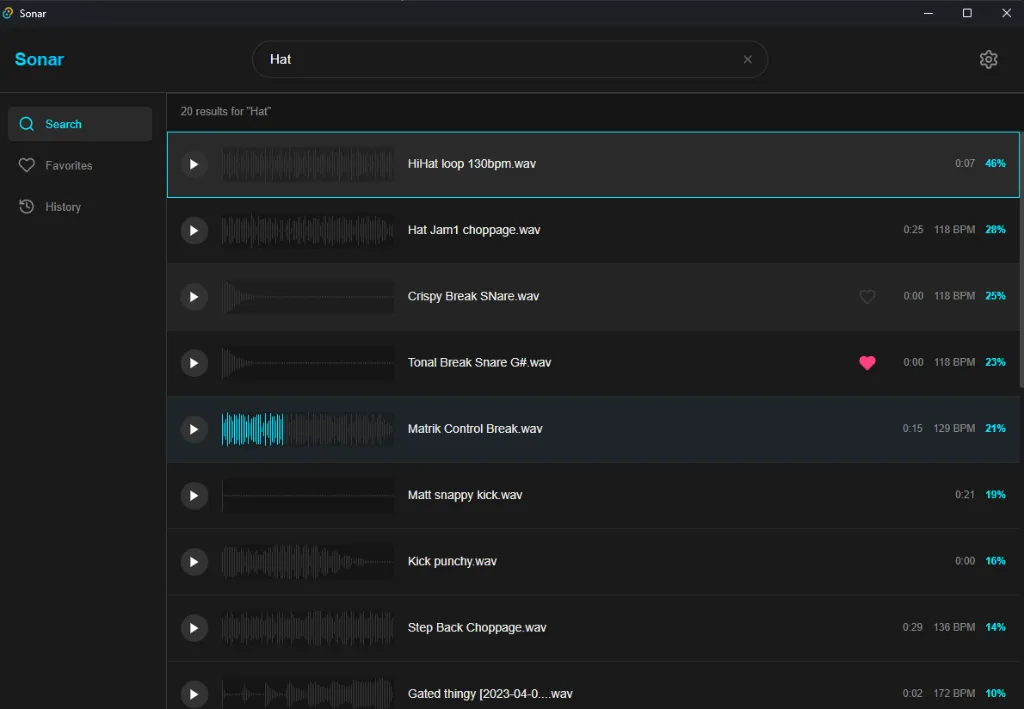The height and width of the screenshot is (709, 1024).
Task: Click the 46% match score of HiHat loop
Action: pos(995,162)
